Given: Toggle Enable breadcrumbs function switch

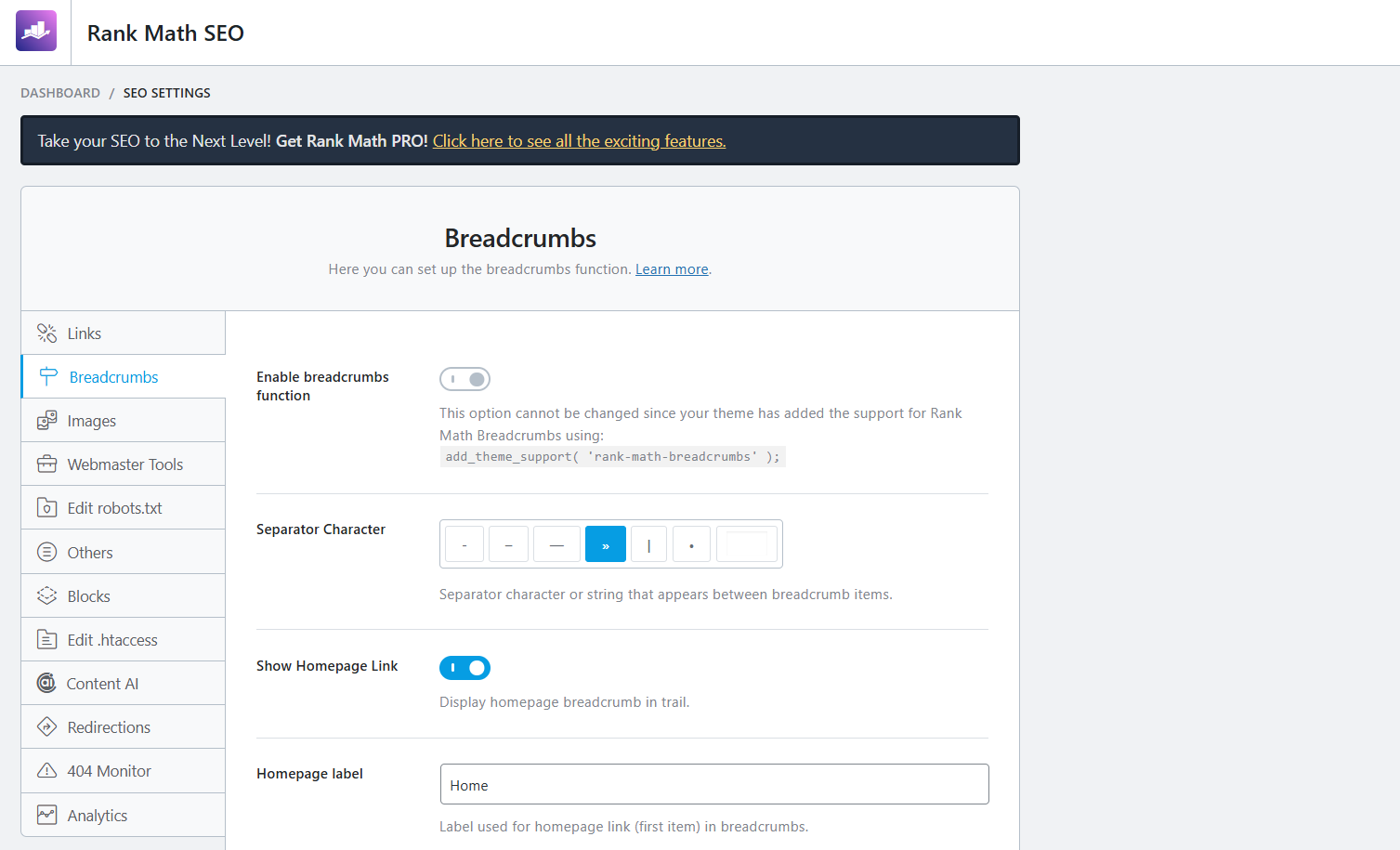Looking at the screenshot, I should click(464, 379).
